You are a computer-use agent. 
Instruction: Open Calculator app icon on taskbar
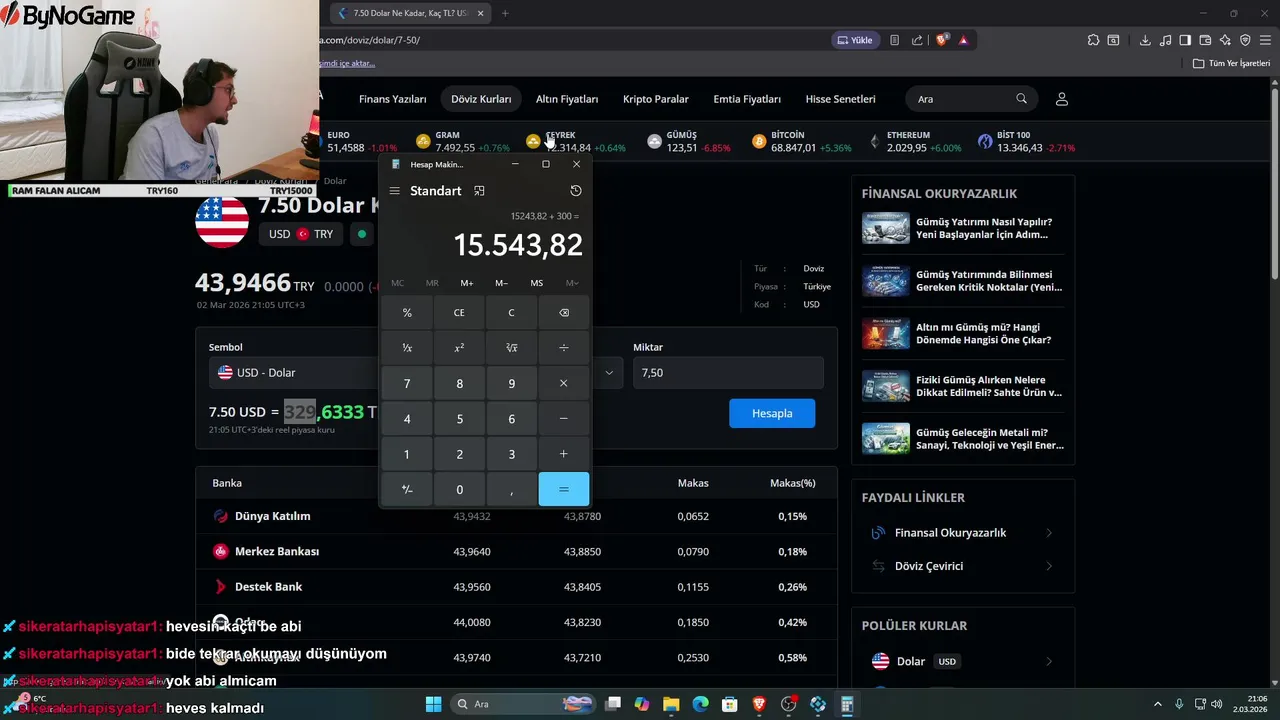click(847, 704)
